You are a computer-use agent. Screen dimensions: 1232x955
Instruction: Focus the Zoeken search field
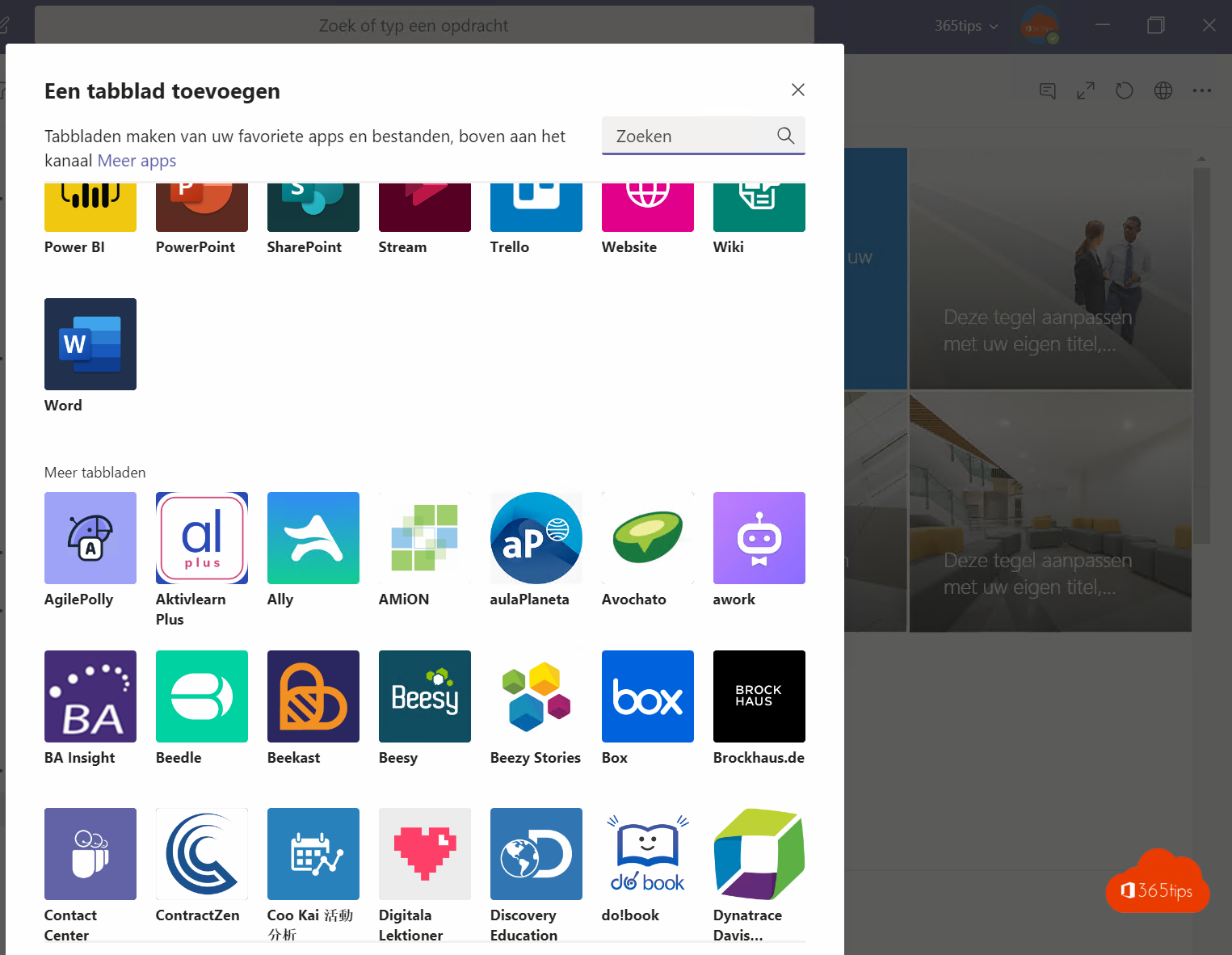click(x=704, y=136)
